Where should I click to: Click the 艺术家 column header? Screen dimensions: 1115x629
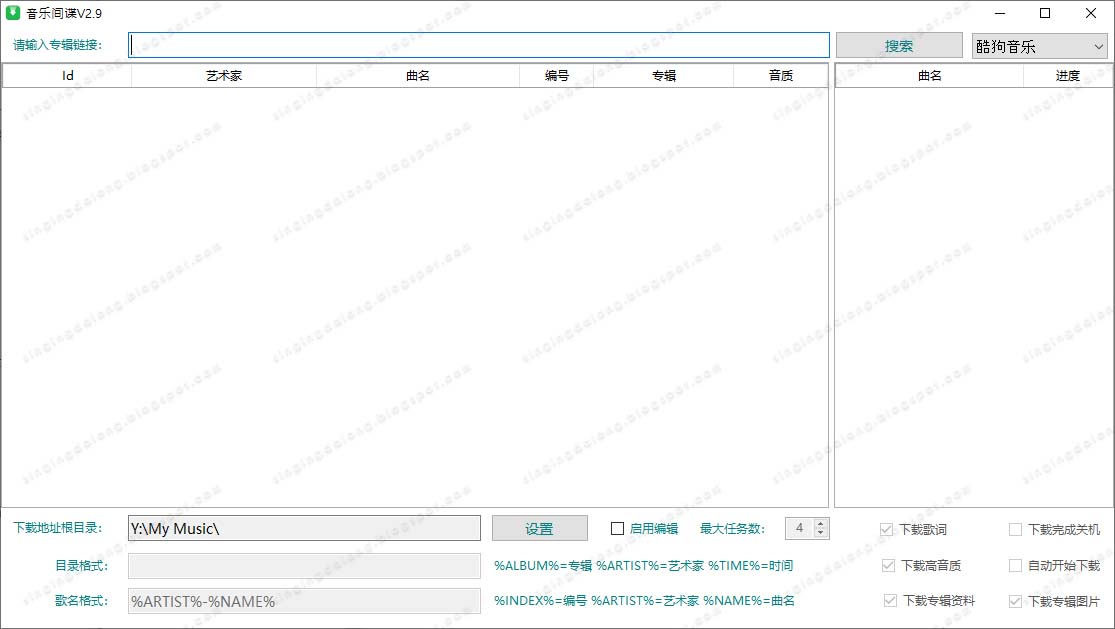pyautogui.click(x=224, y=75)
